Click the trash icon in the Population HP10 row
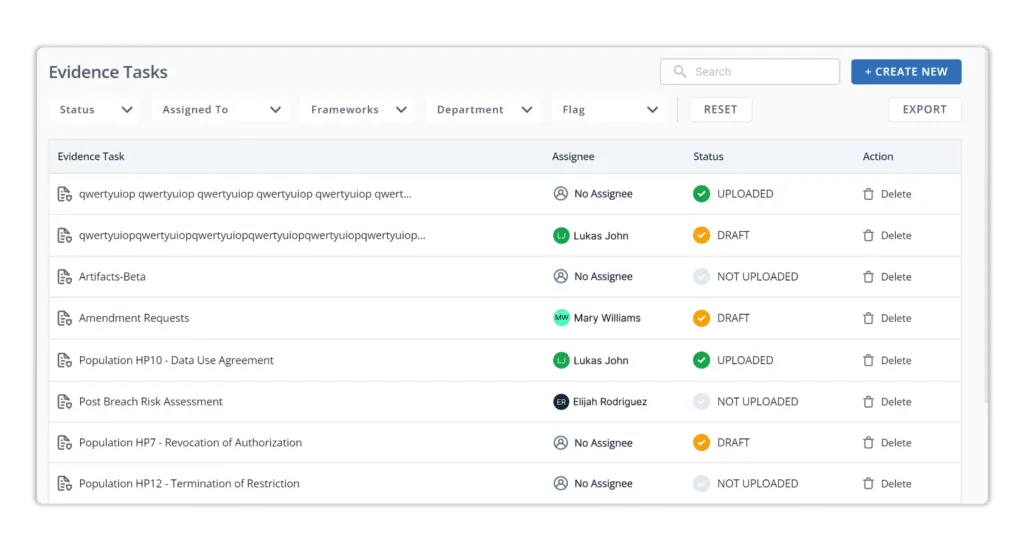1024x551 pixels. pyautogui.click(x=868, y=360)
